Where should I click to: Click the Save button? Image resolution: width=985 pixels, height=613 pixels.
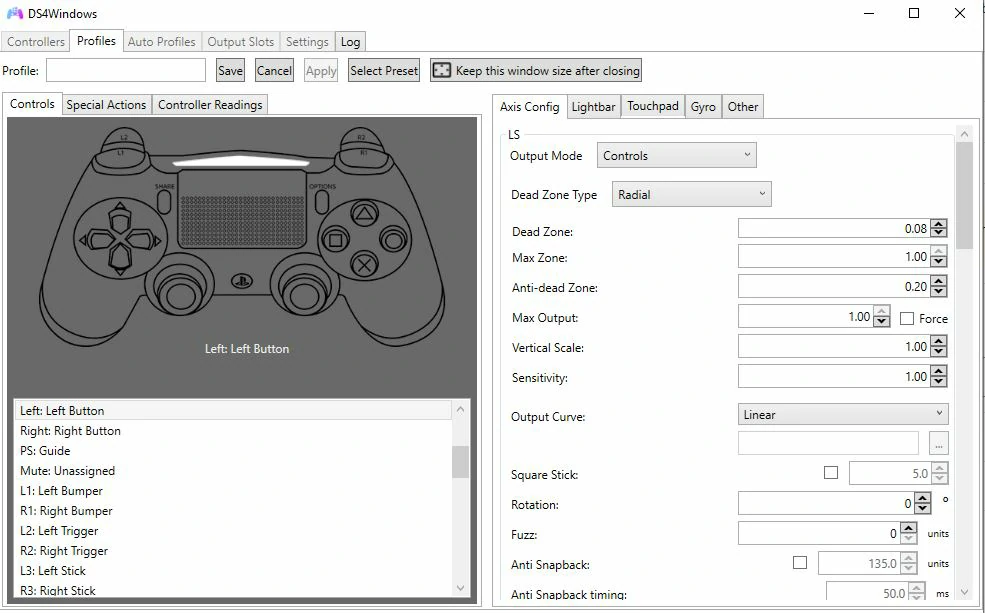pos(229,70)
